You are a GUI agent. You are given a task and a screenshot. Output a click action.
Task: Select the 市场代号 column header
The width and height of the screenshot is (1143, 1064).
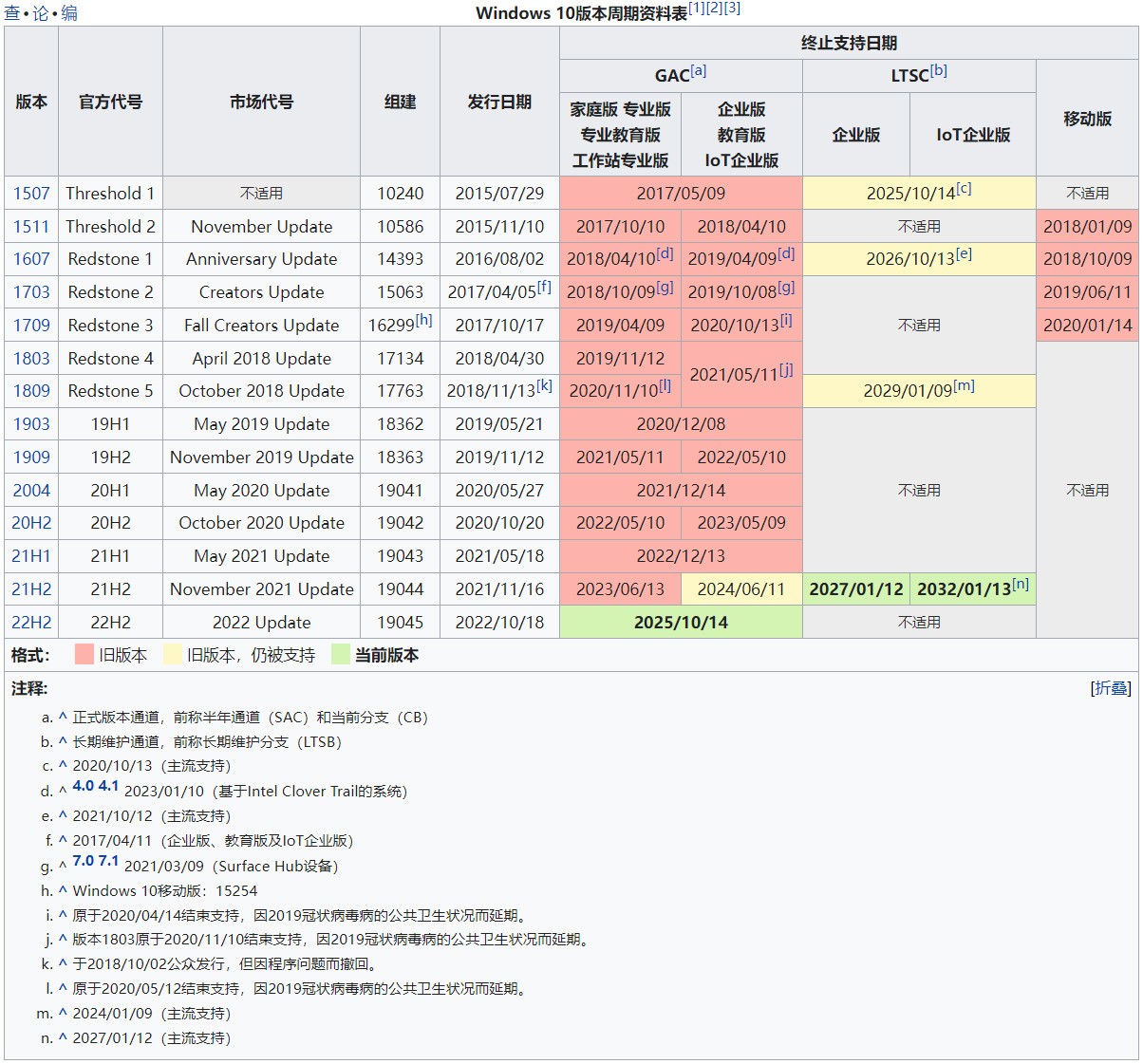(261, 102)
